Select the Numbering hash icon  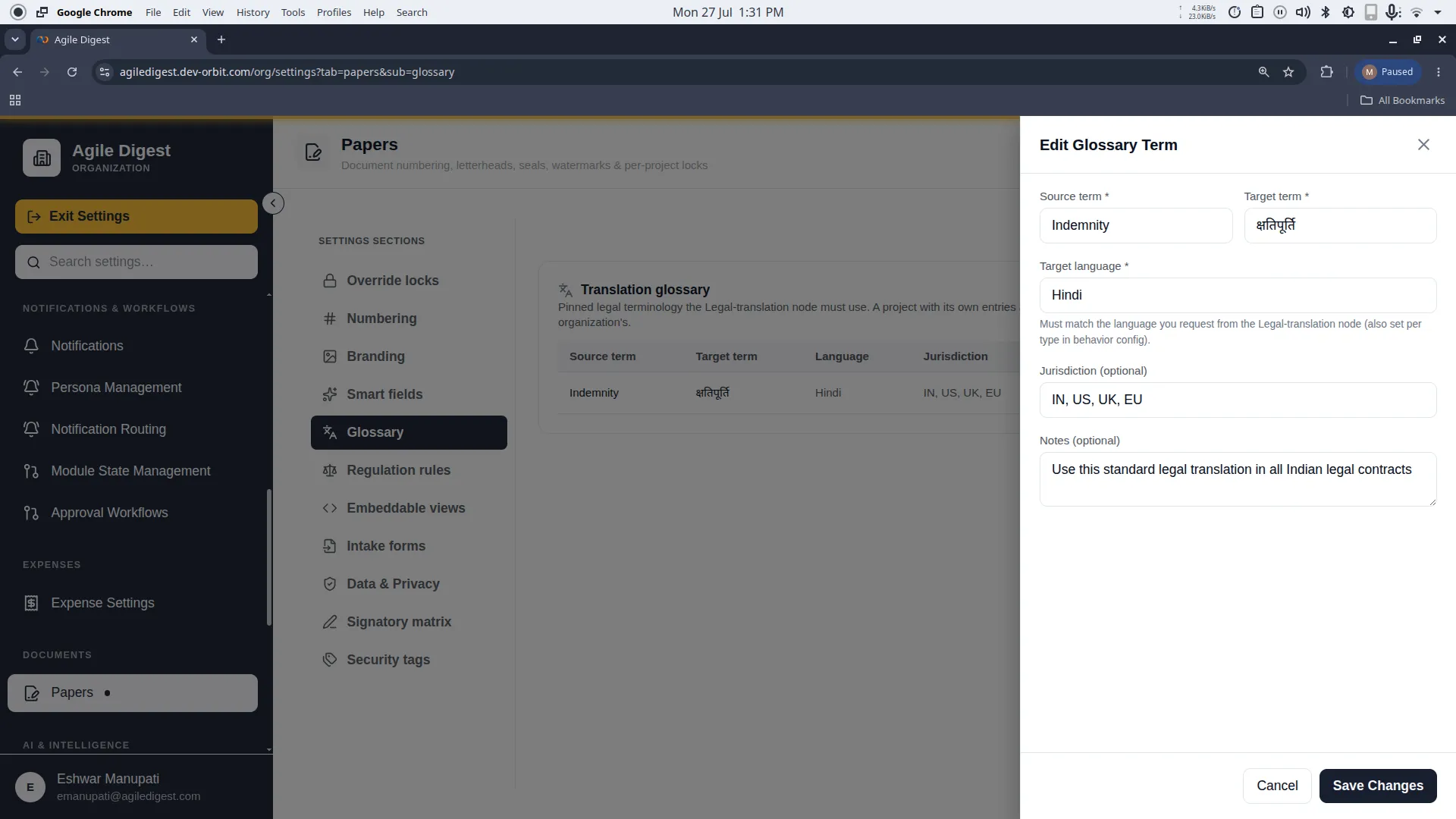pos(329,318)
